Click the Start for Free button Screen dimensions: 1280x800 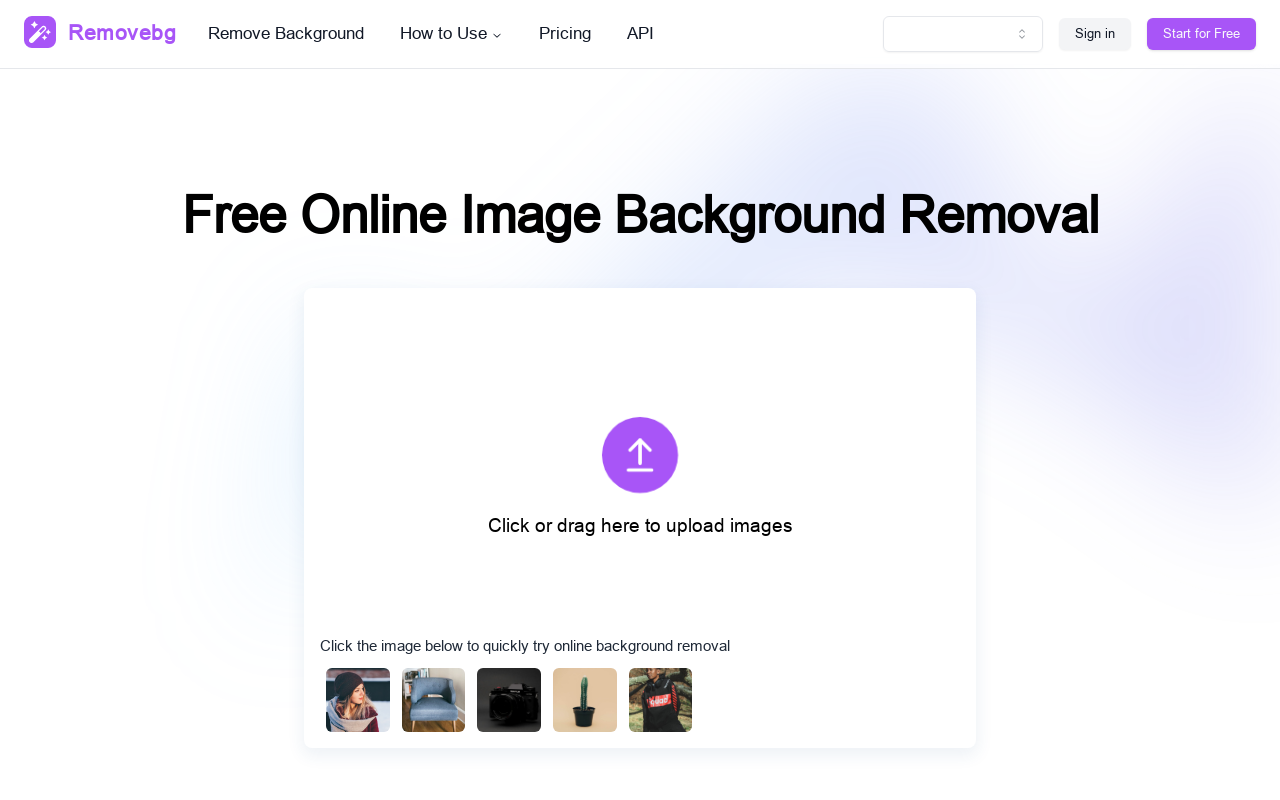coord(1201,34)
